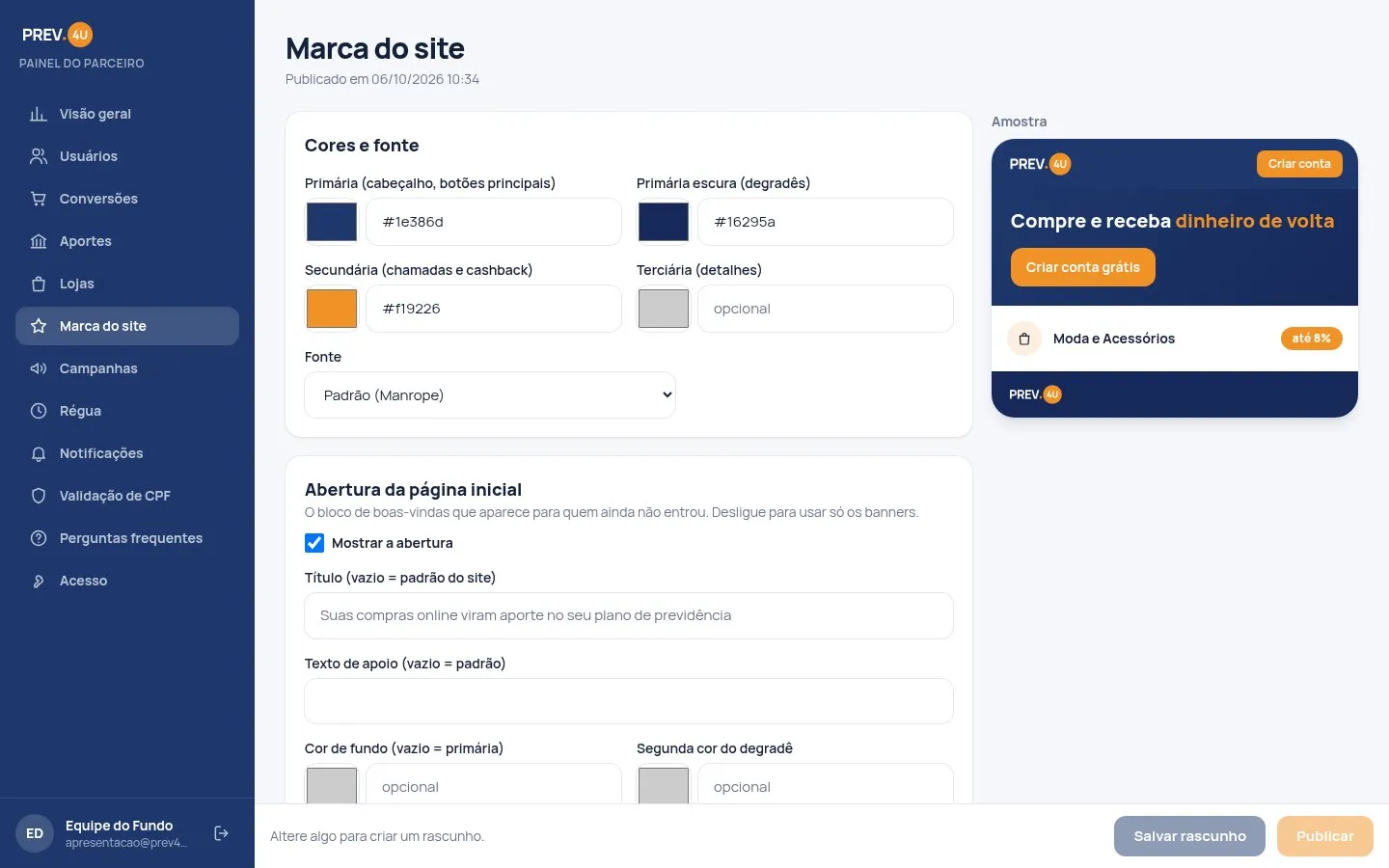Screen dimensions: 1389x868
Task: Click the bag icon next to Moda e Acessórios
Action: [1024, 339]
